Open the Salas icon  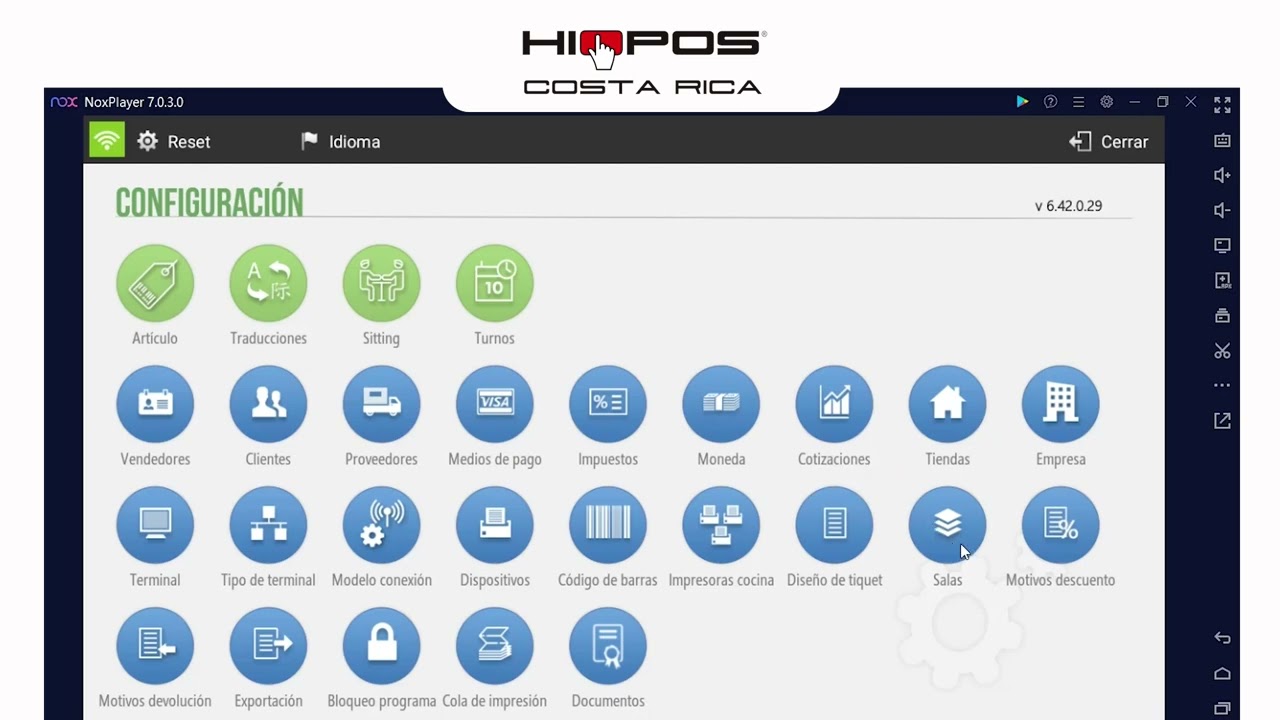click(947, 525)
